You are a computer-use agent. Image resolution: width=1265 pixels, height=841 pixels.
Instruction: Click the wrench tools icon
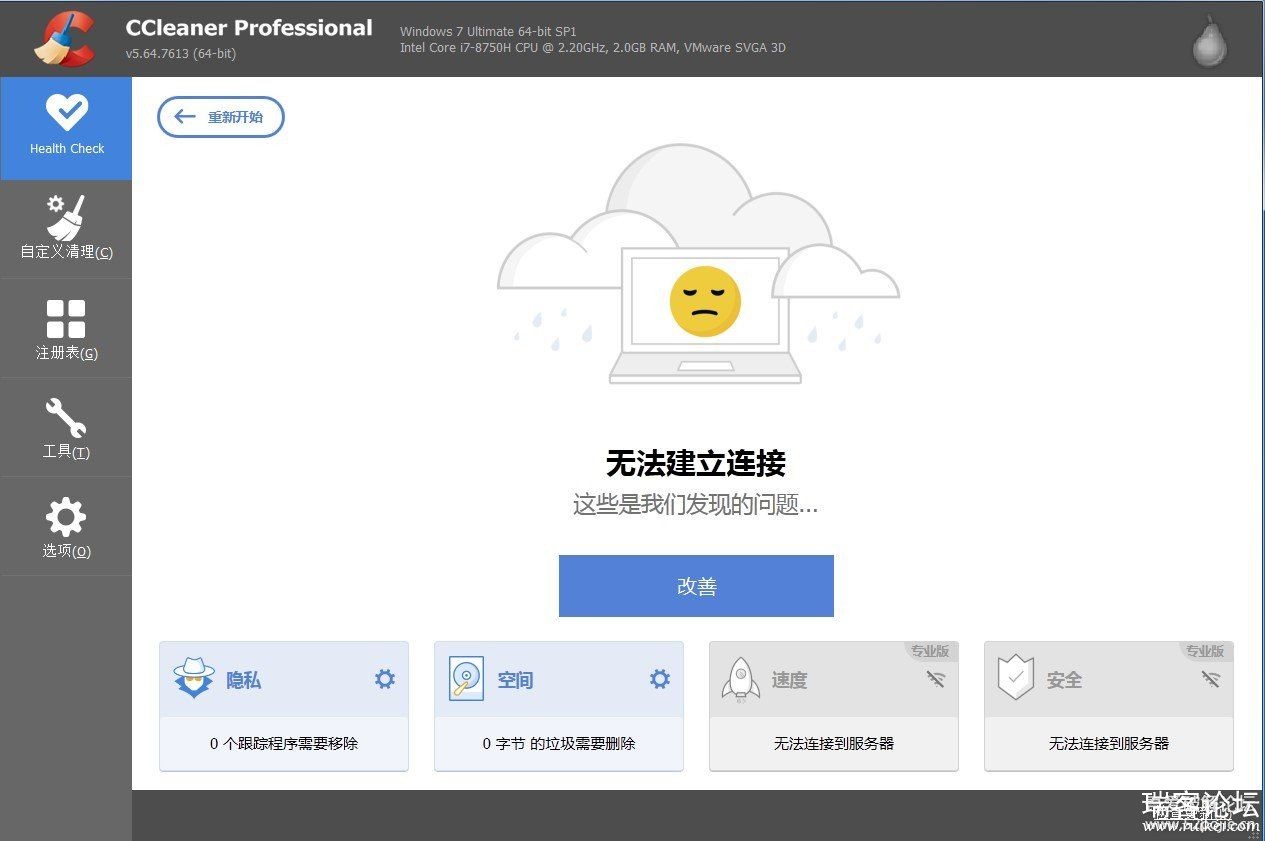tap(66, 418)
